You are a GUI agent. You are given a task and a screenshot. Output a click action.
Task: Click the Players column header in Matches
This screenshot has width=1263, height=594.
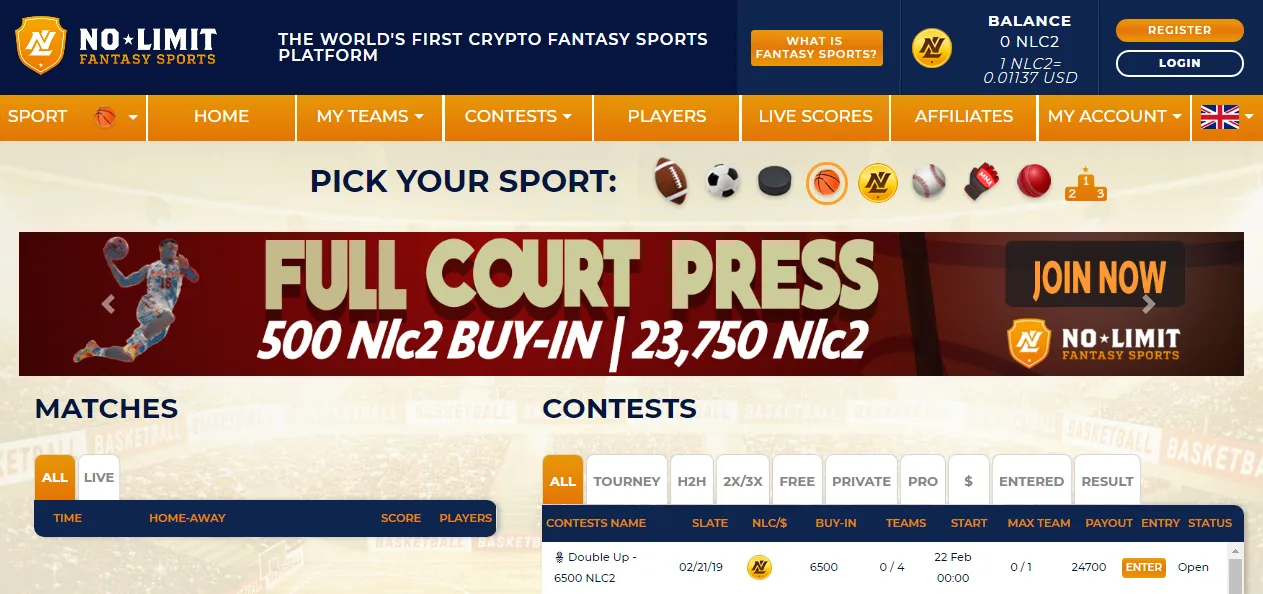click(466, 518)
